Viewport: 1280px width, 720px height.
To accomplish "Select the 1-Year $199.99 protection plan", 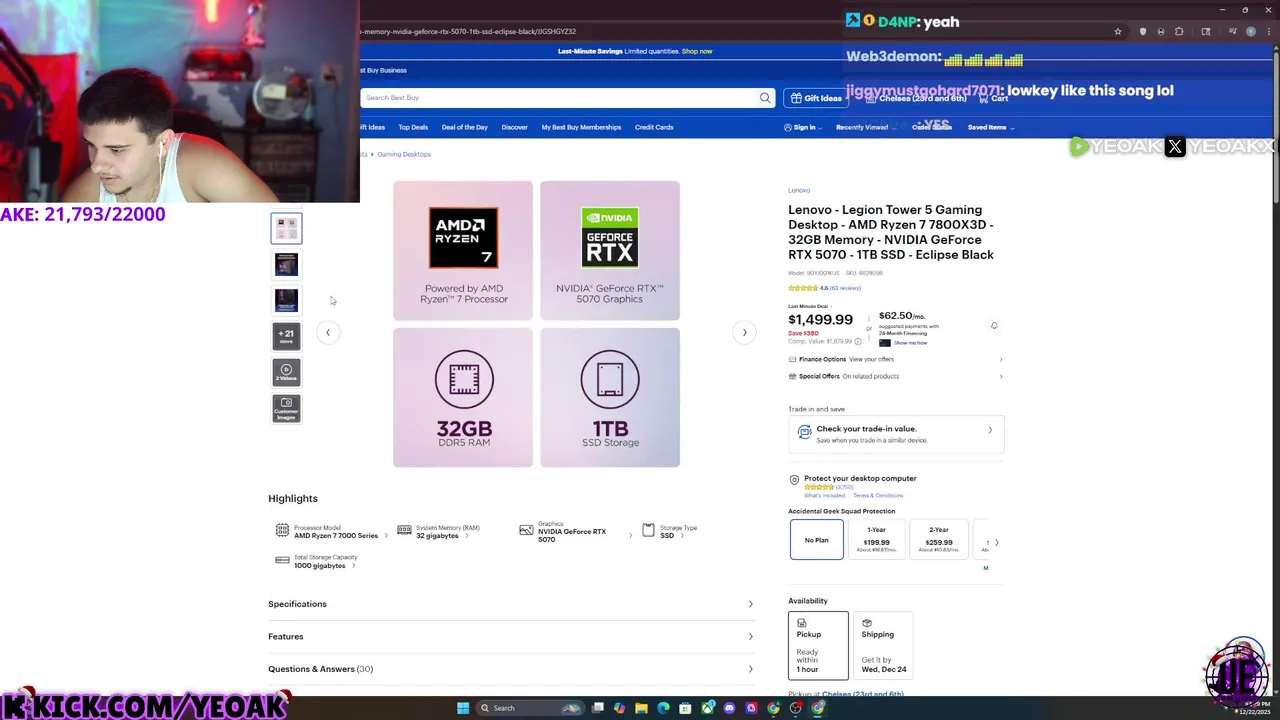I will [876, 540].
